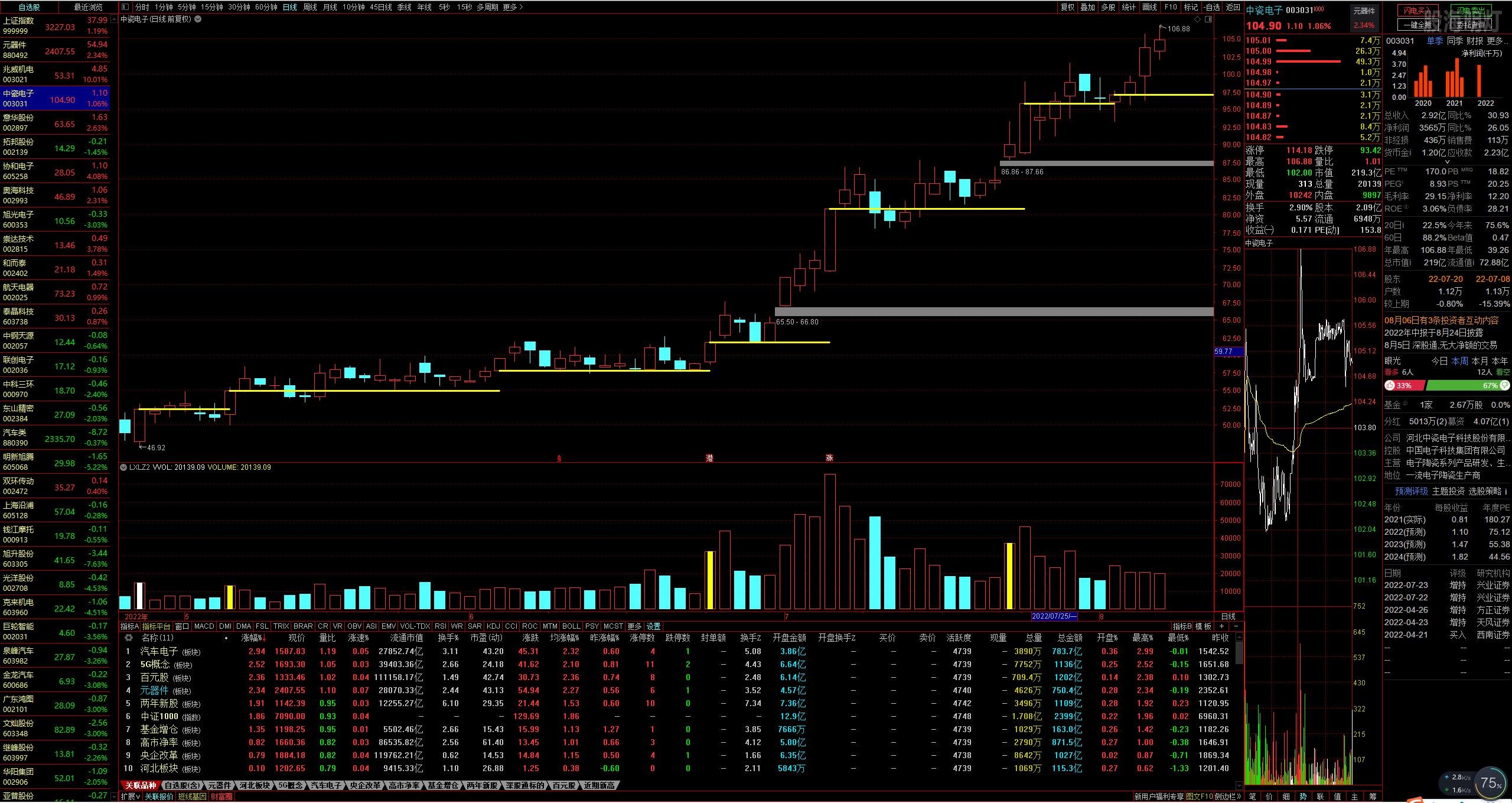1512x803 pixels.
Task: Enable the VOL-TDX indicator
Action: coord(415,626)
